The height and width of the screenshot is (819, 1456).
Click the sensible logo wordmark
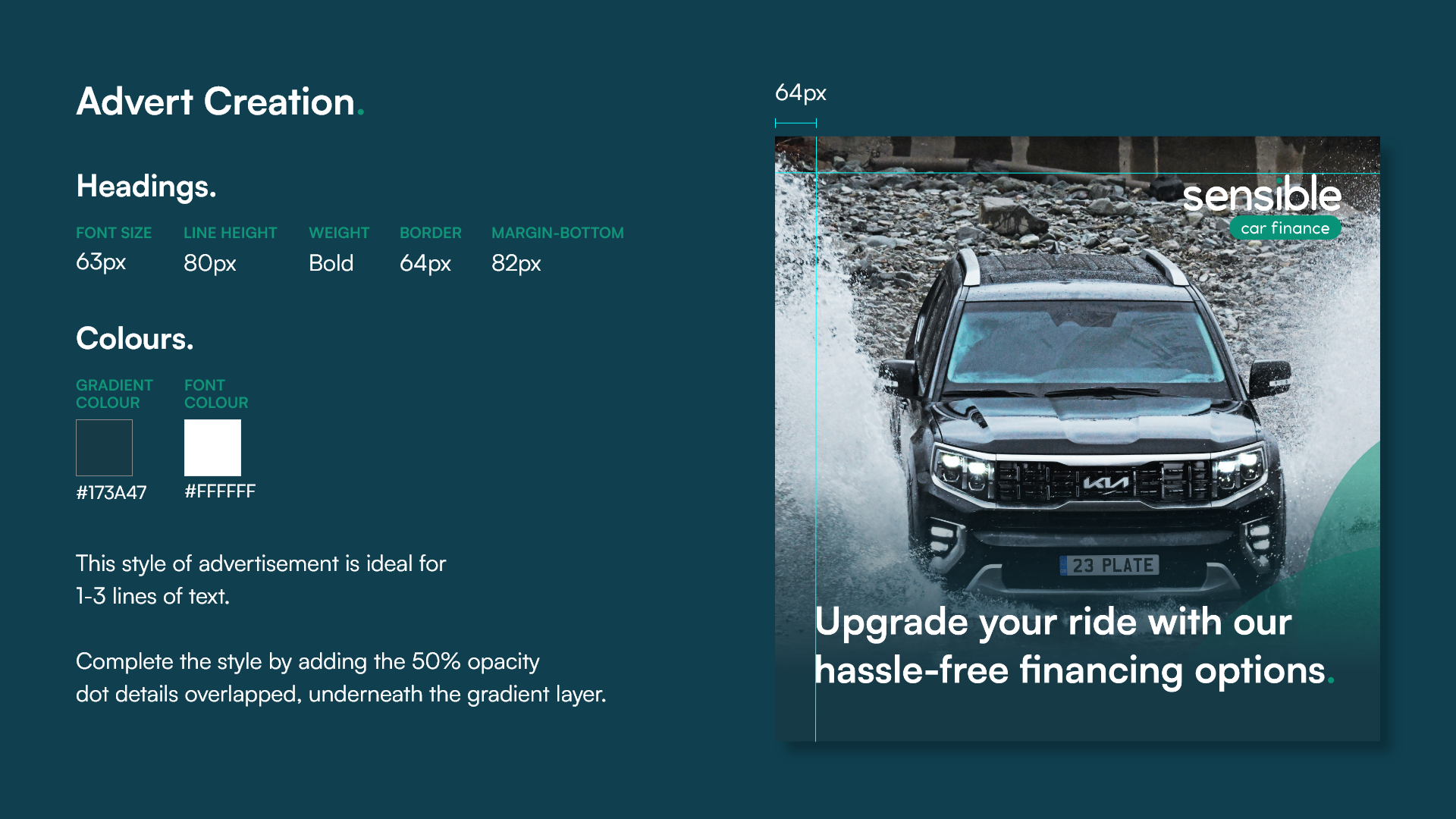[1262, 194]
